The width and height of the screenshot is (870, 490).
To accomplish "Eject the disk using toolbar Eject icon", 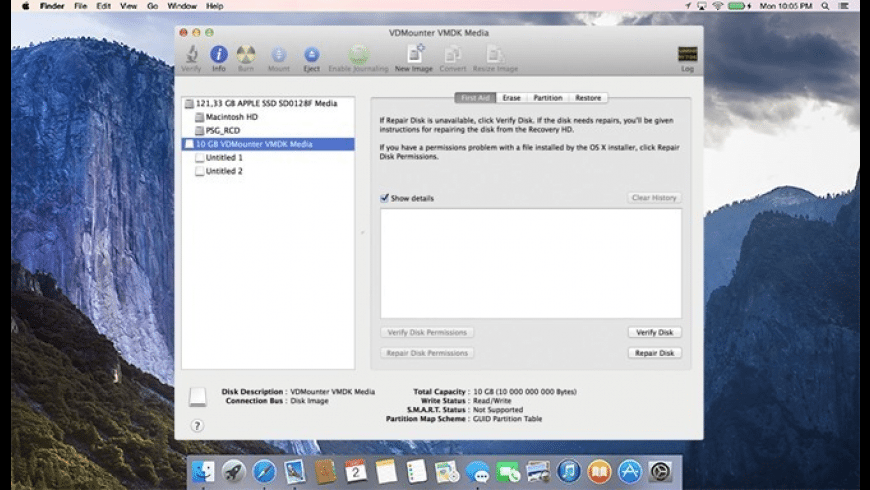I will click(311, 58).
